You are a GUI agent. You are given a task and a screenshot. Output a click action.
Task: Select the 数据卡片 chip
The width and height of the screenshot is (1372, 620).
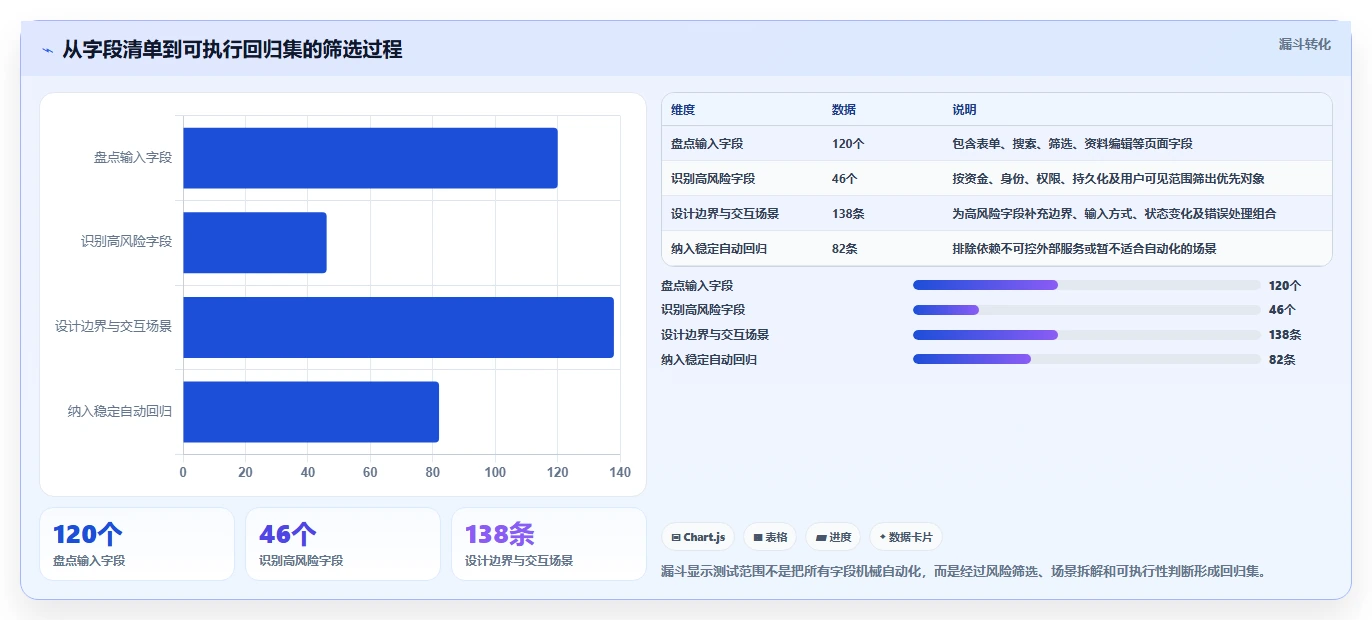click(x=905, y=537)
